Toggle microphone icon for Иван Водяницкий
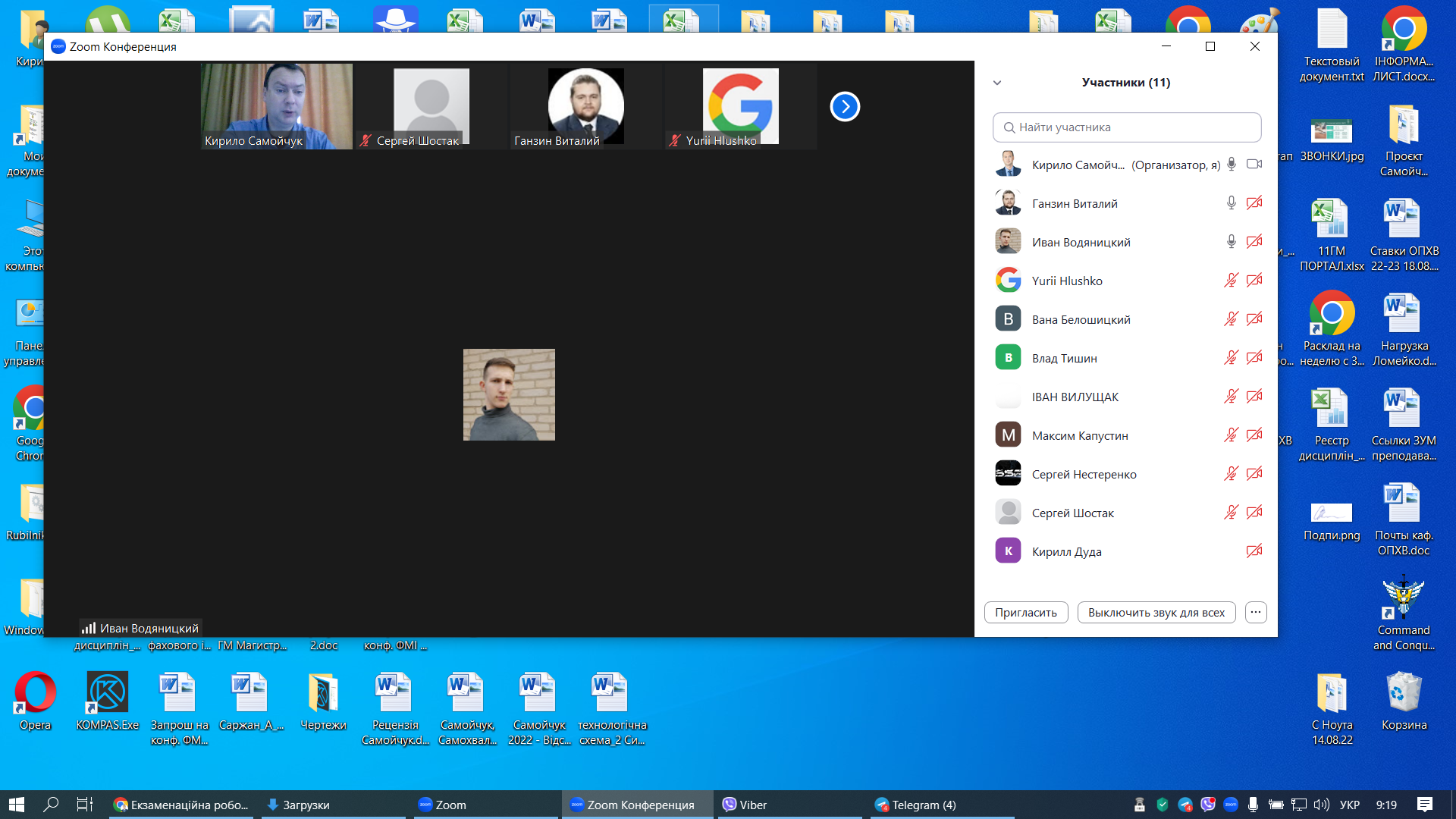 pos(1232,242)
